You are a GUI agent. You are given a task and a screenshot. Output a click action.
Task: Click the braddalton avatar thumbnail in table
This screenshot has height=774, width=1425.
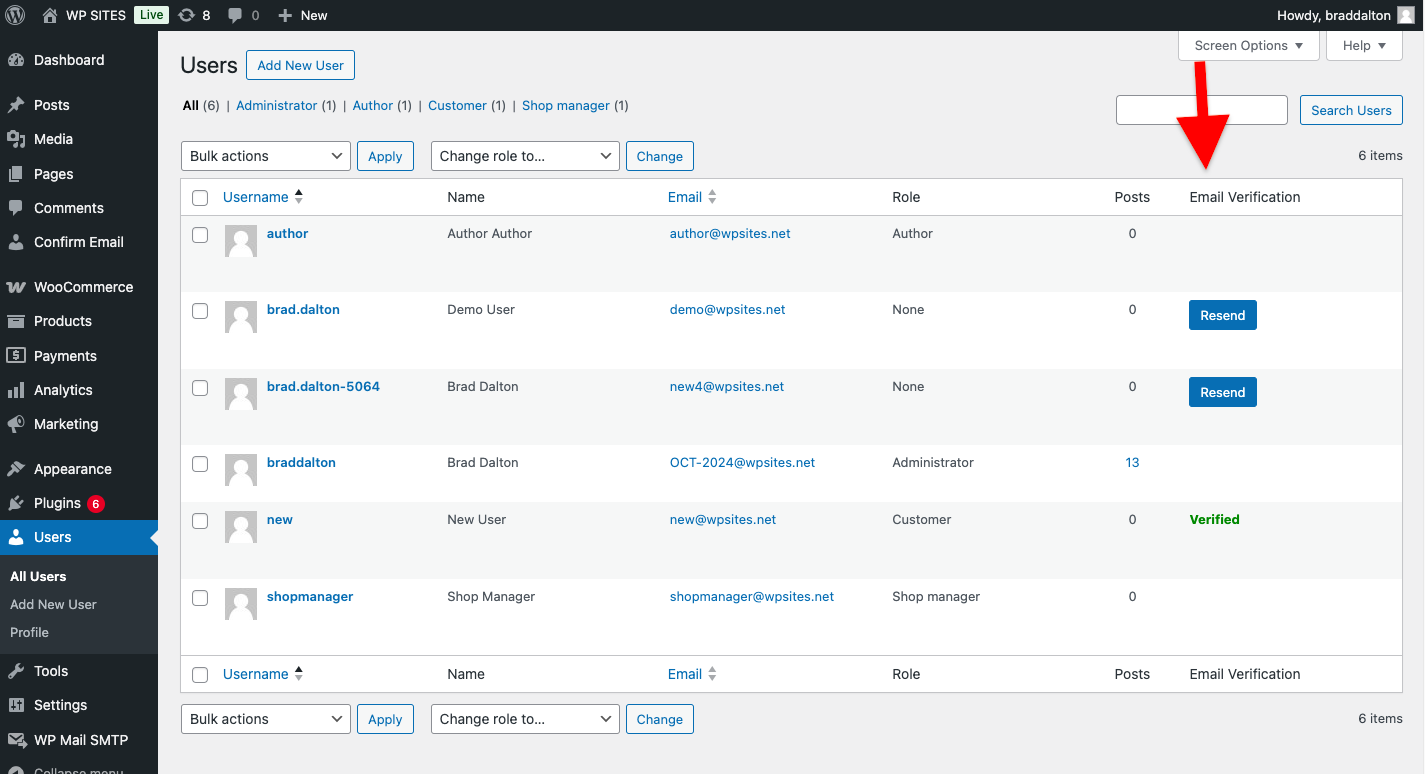pyautogui.click(x=241, y=470)
